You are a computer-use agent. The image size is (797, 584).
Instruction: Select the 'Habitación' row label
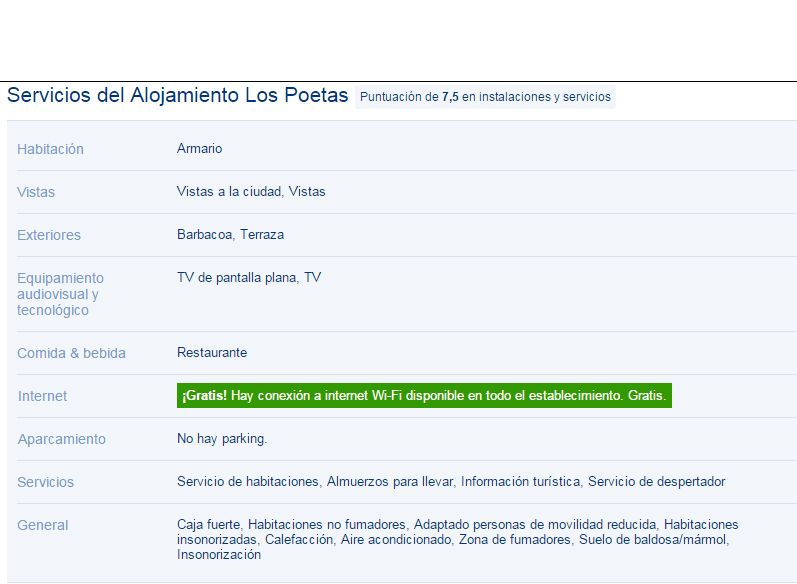point(50,149)
